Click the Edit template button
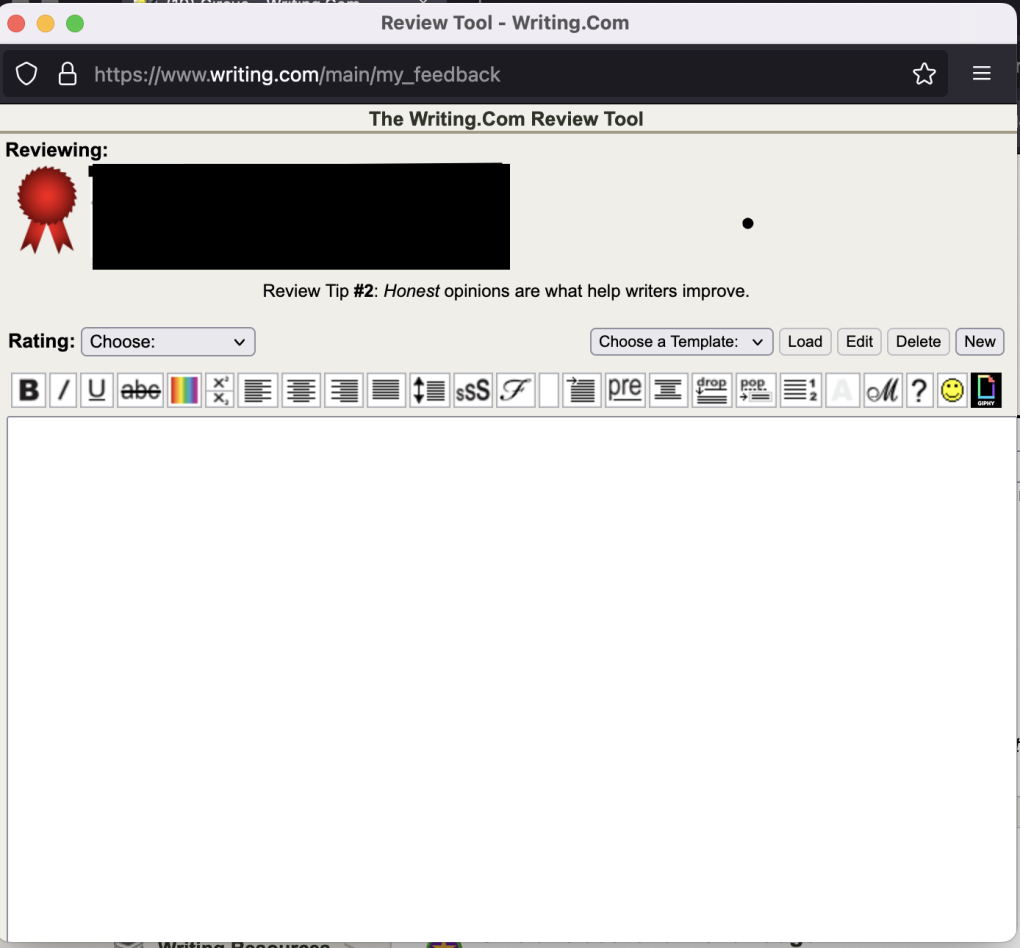The image size is (1020, 948). click(859, 342)
